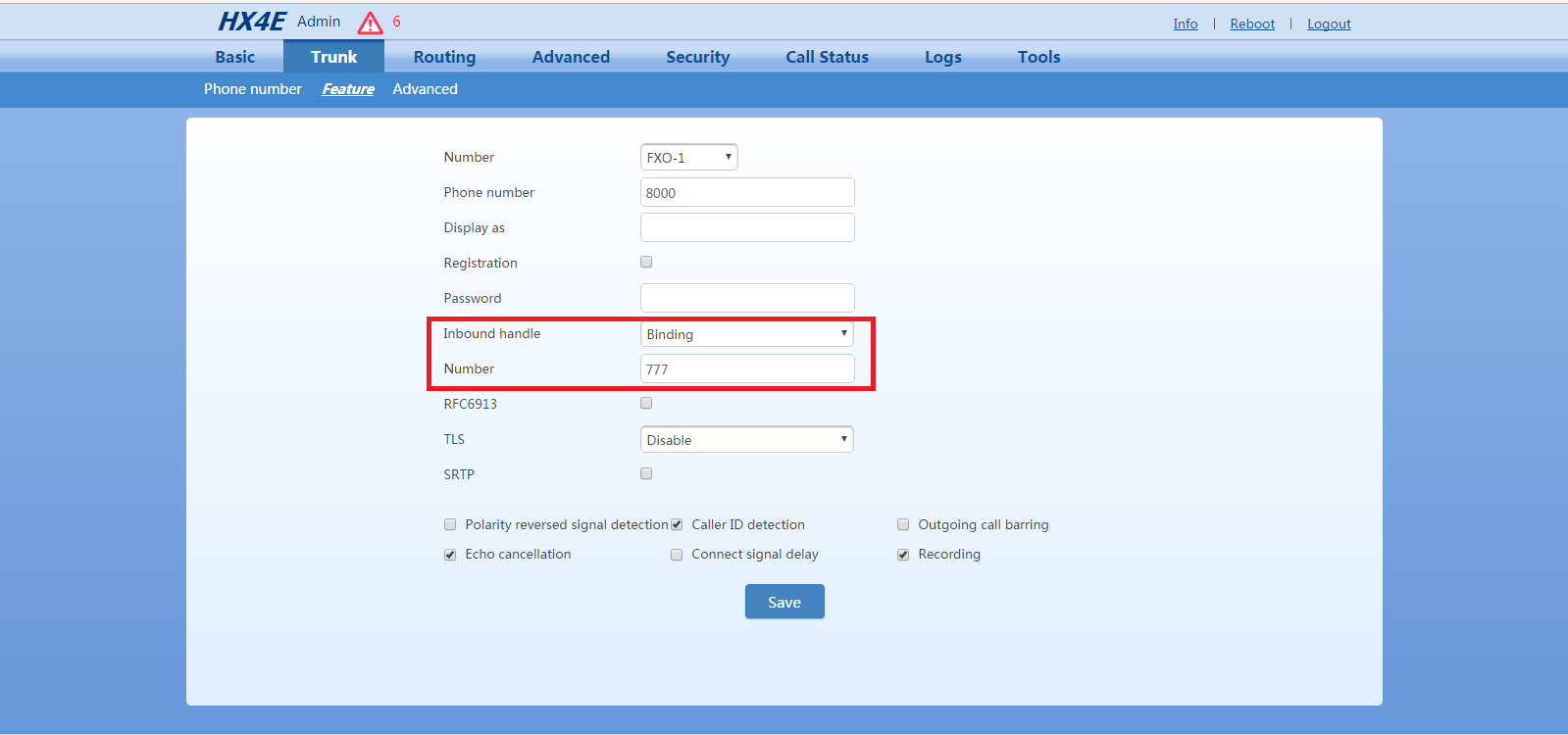Go to the Call Status tab
Screen dimensions: 1568x735
tap(827, 57)
